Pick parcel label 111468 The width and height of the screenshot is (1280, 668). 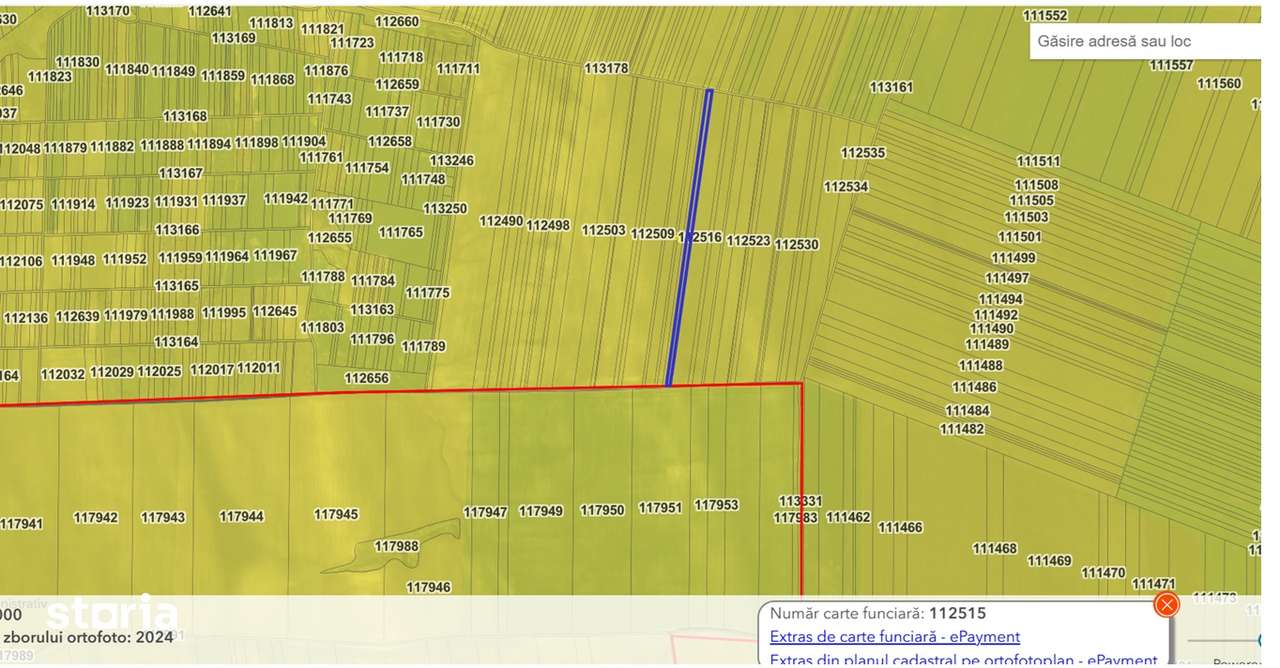point(995,548)
